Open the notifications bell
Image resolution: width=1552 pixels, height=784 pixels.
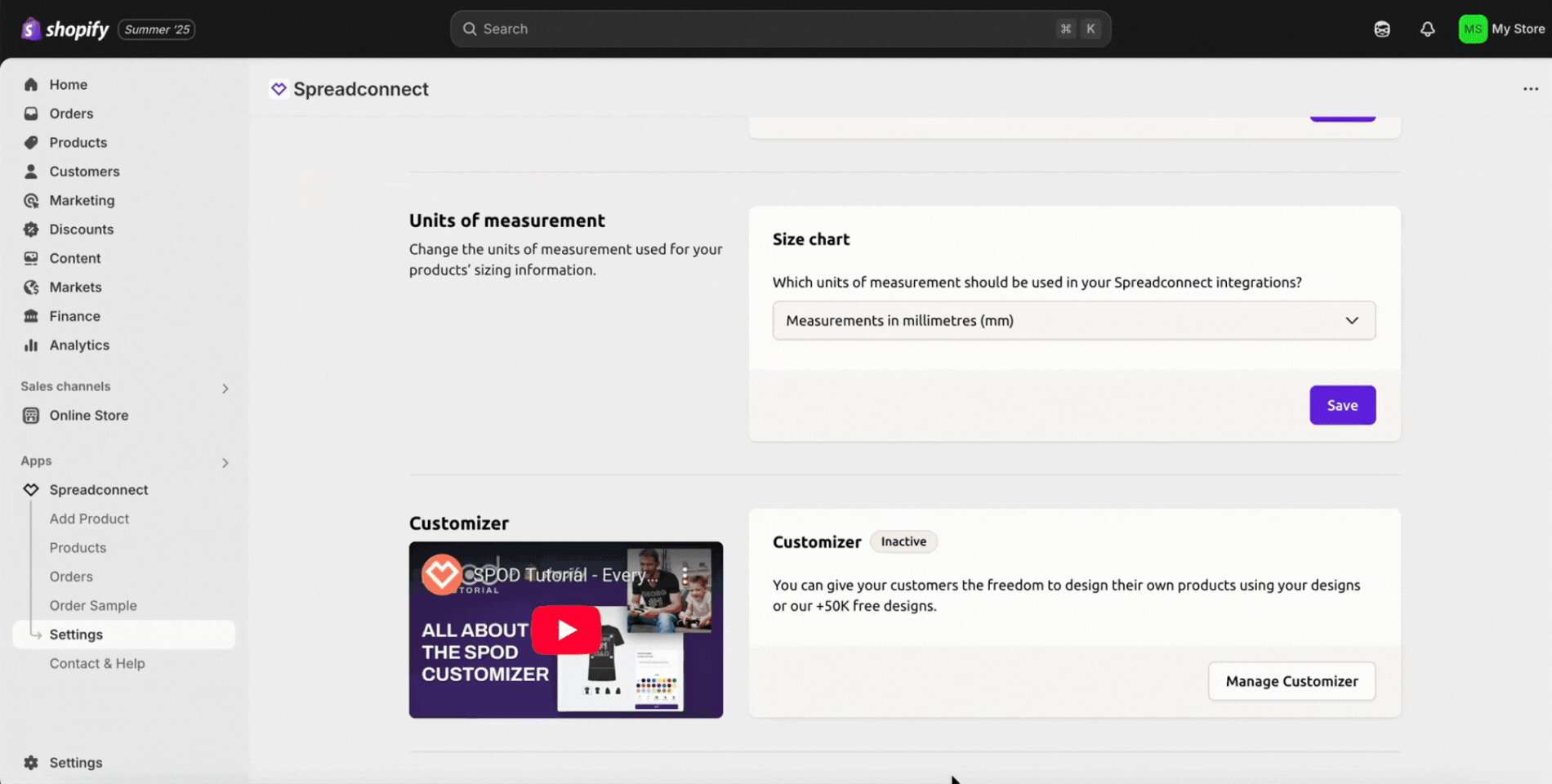1427,29
